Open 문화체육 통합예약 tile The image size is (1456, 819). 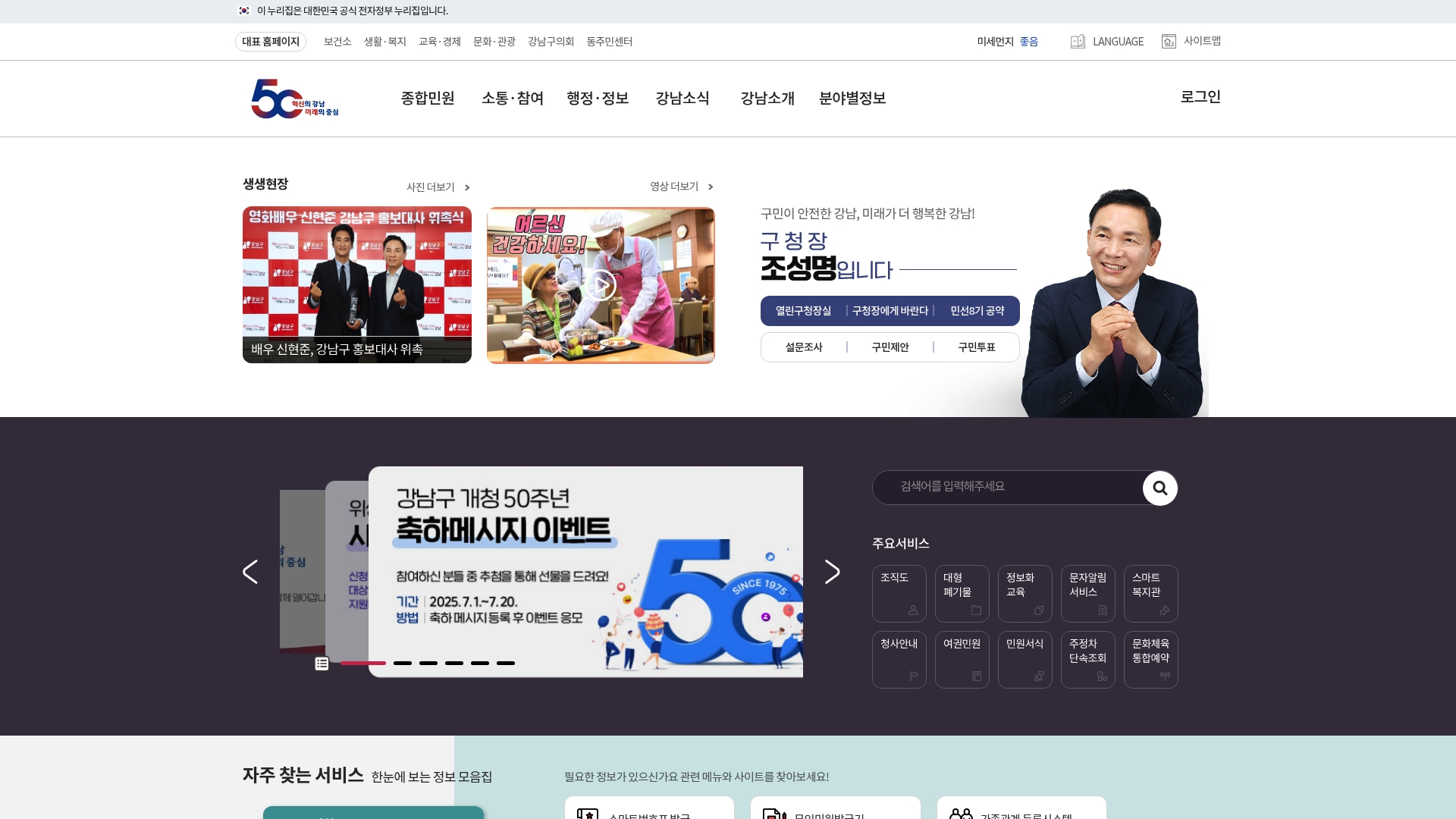1151,660
